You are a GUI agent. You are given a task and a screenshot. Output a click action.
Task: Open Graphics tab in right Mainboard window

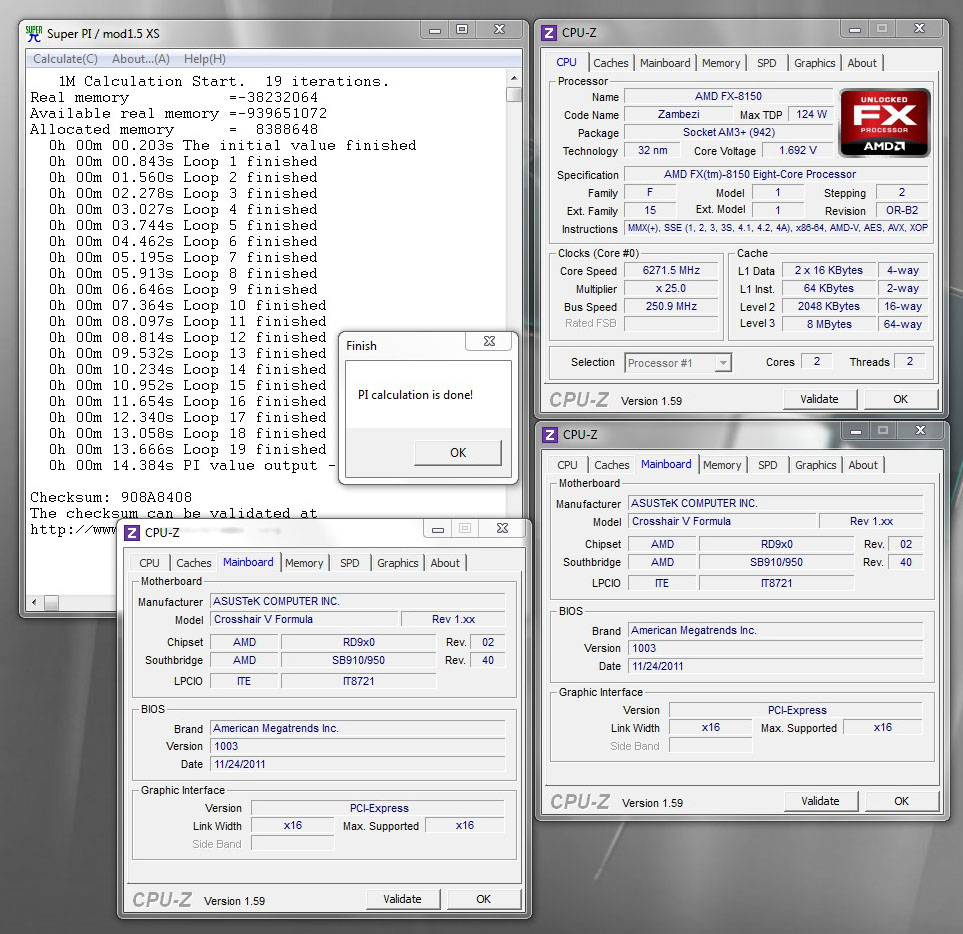pyautogui.click(x=816, y=465)
